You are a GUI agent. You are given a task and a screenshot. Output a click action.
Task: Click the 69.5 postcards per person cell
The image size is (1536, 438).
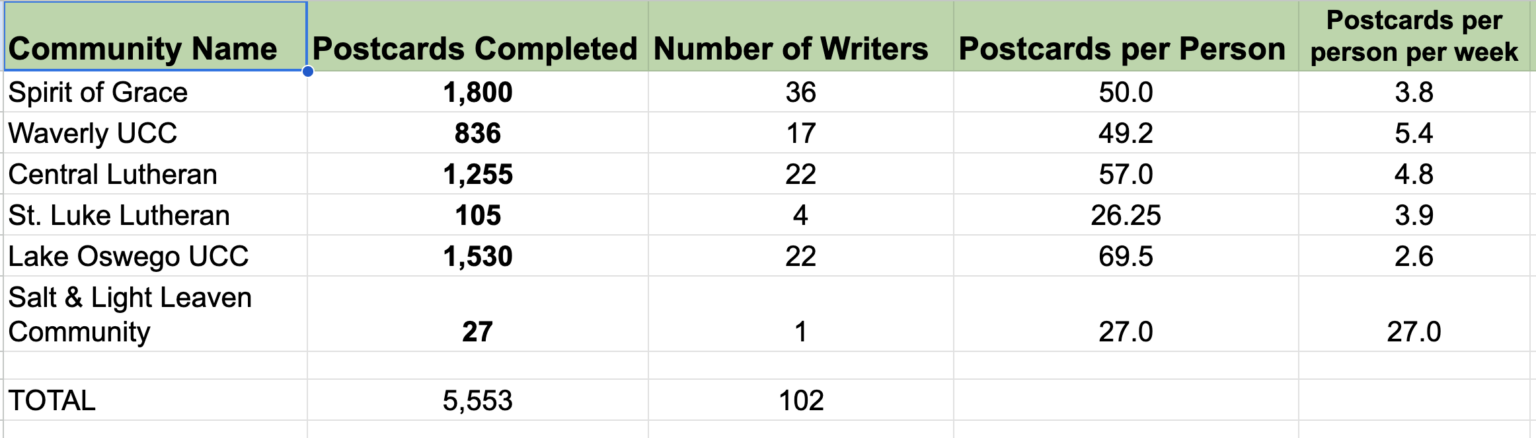pyautogui.click(x=1125, y=256)
